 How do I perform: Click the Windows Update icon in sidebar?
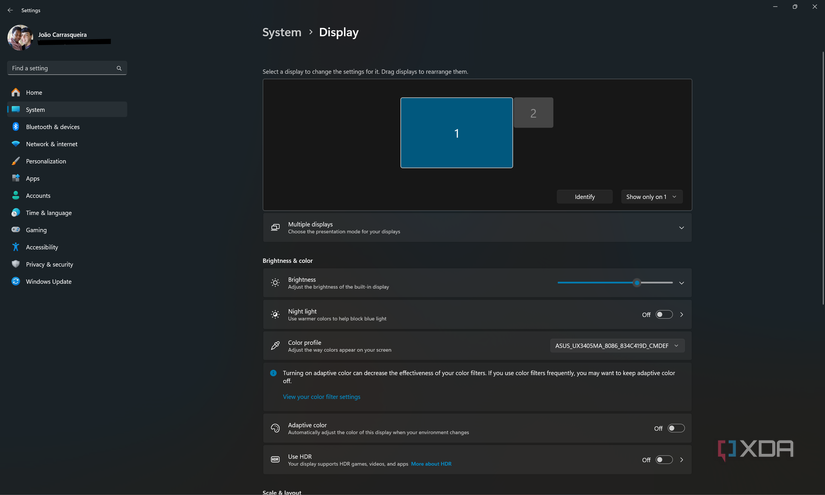(15, 281)
